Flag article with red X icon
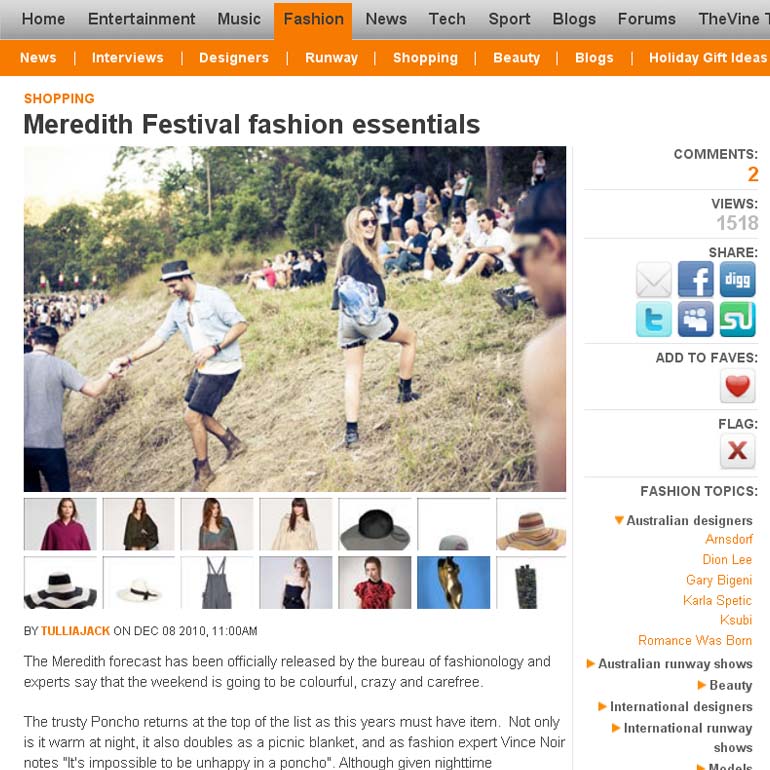The image size is (770, 770). point(737,451)
